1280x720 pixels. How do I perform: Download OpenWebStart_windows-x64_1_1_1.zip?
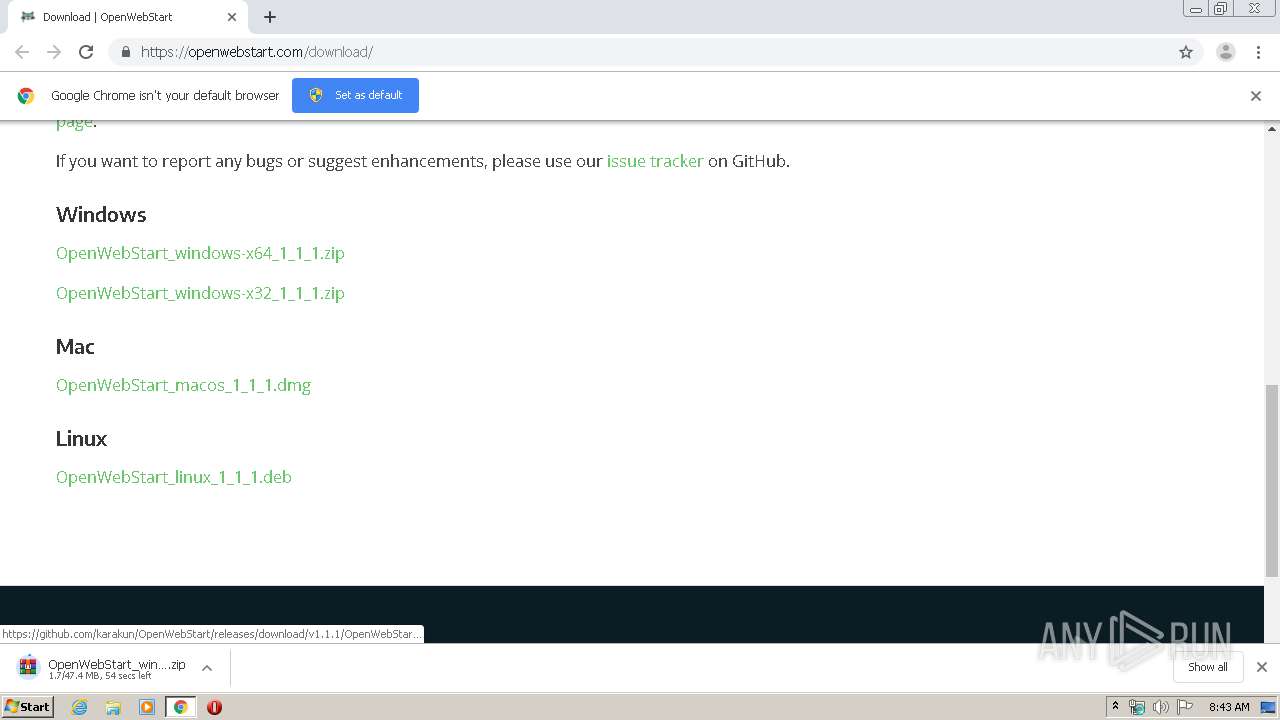[x=200, y=253]
